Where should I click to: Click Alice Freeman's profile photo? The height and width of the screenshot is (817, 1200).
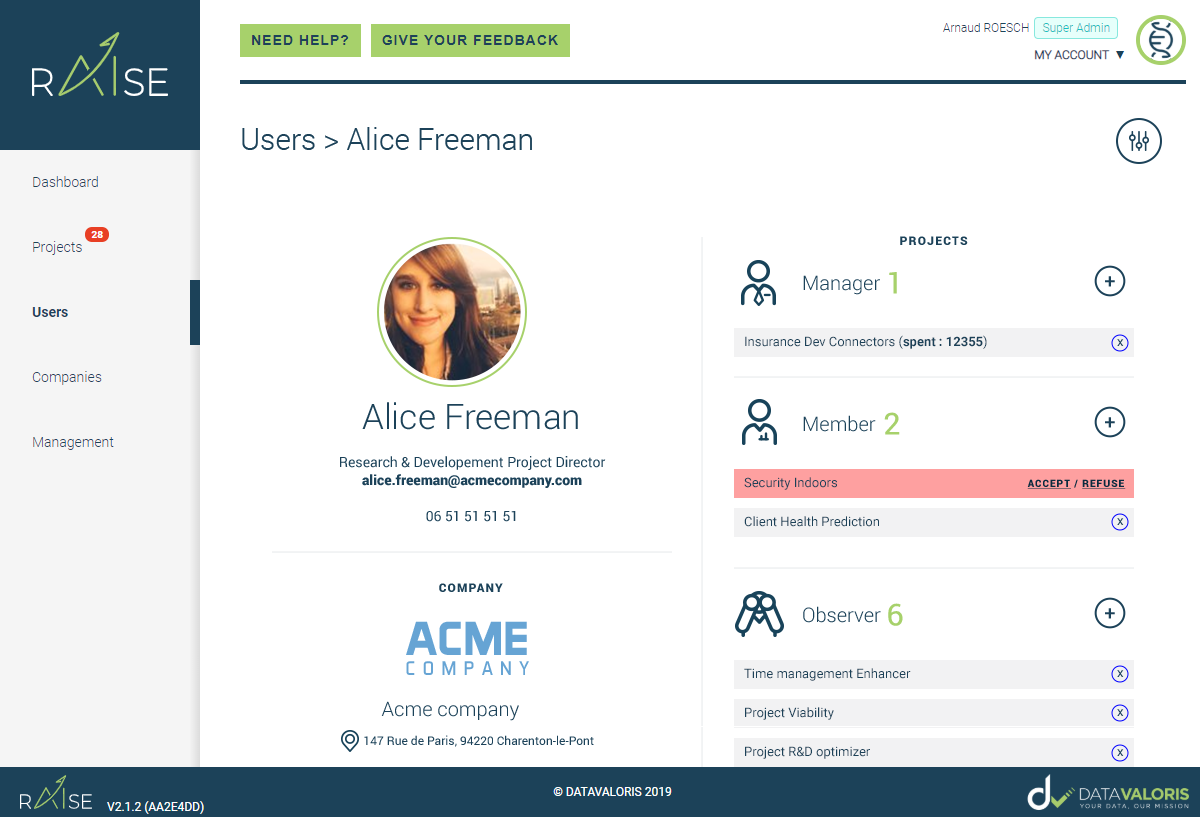click(452, 312)
